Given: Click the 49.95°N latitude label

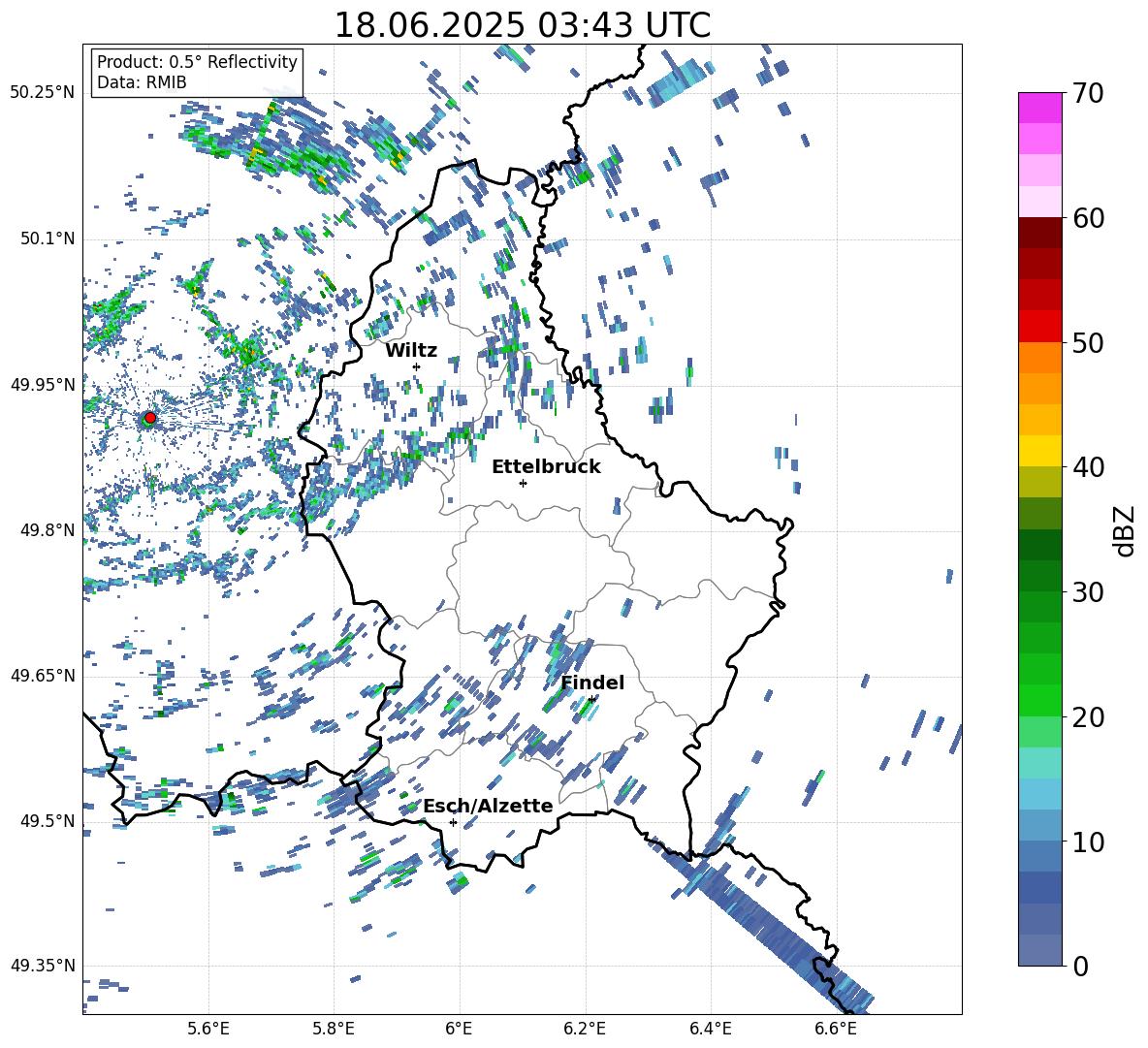Looking at the screenshot, I should click(x=43, y=384).
